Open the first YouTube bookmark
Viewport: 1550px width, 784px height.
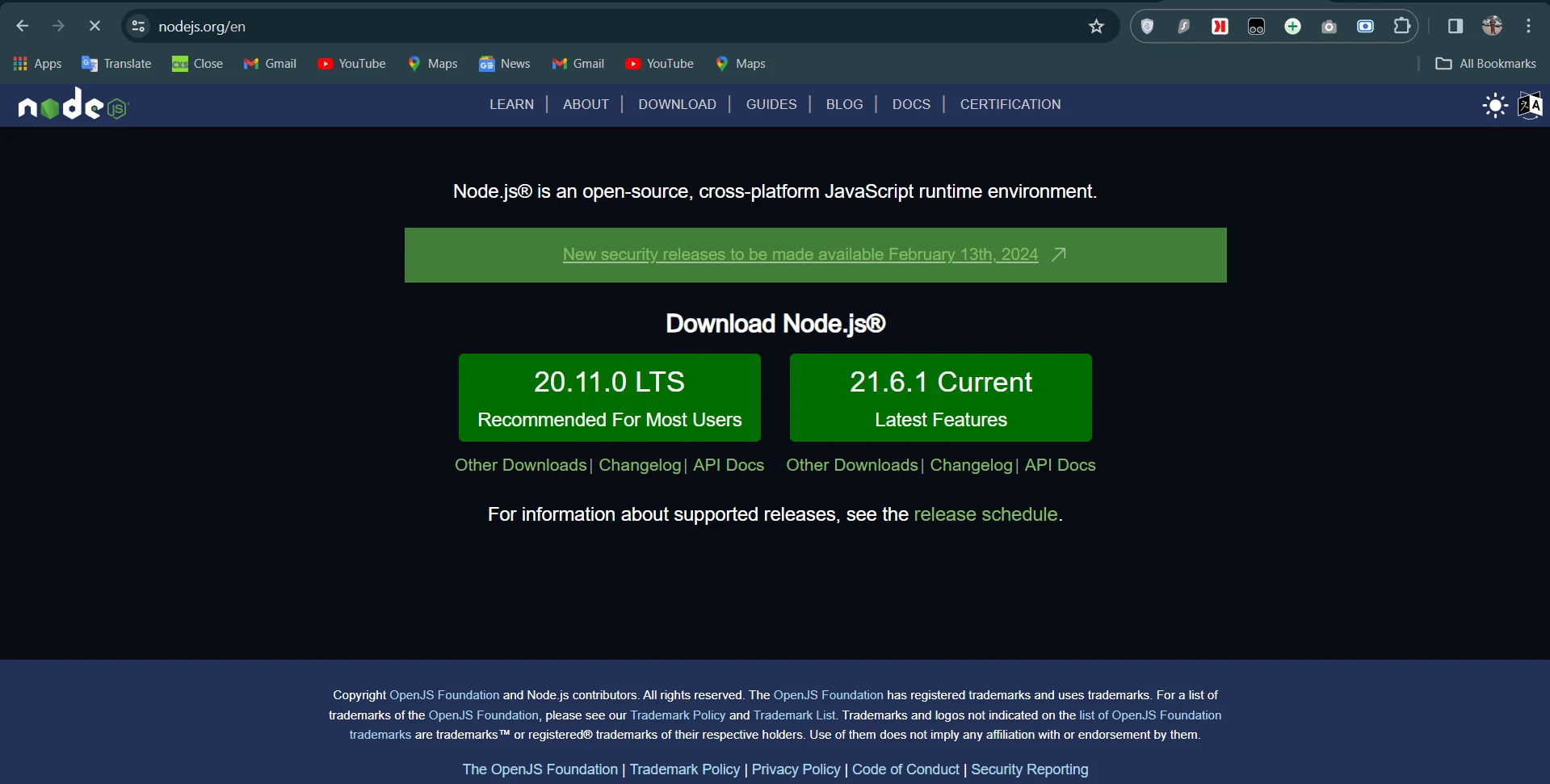tap(351, 64)
